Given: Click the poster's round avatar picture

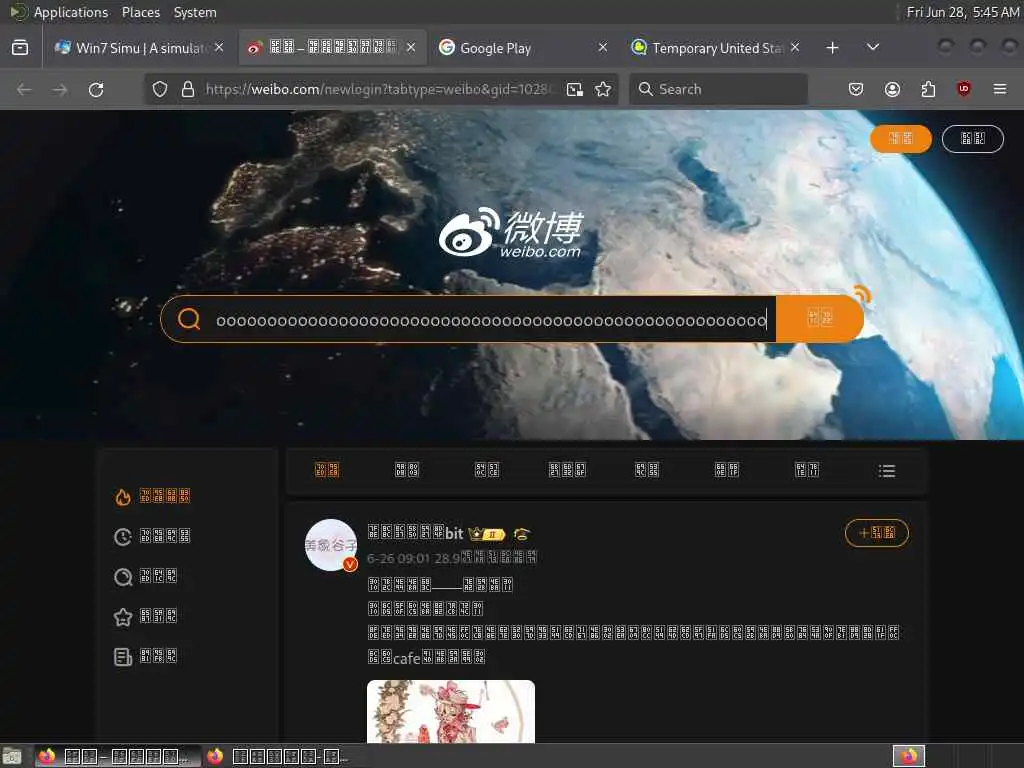Looking at the screenshot, I should [x=331, y=545].
